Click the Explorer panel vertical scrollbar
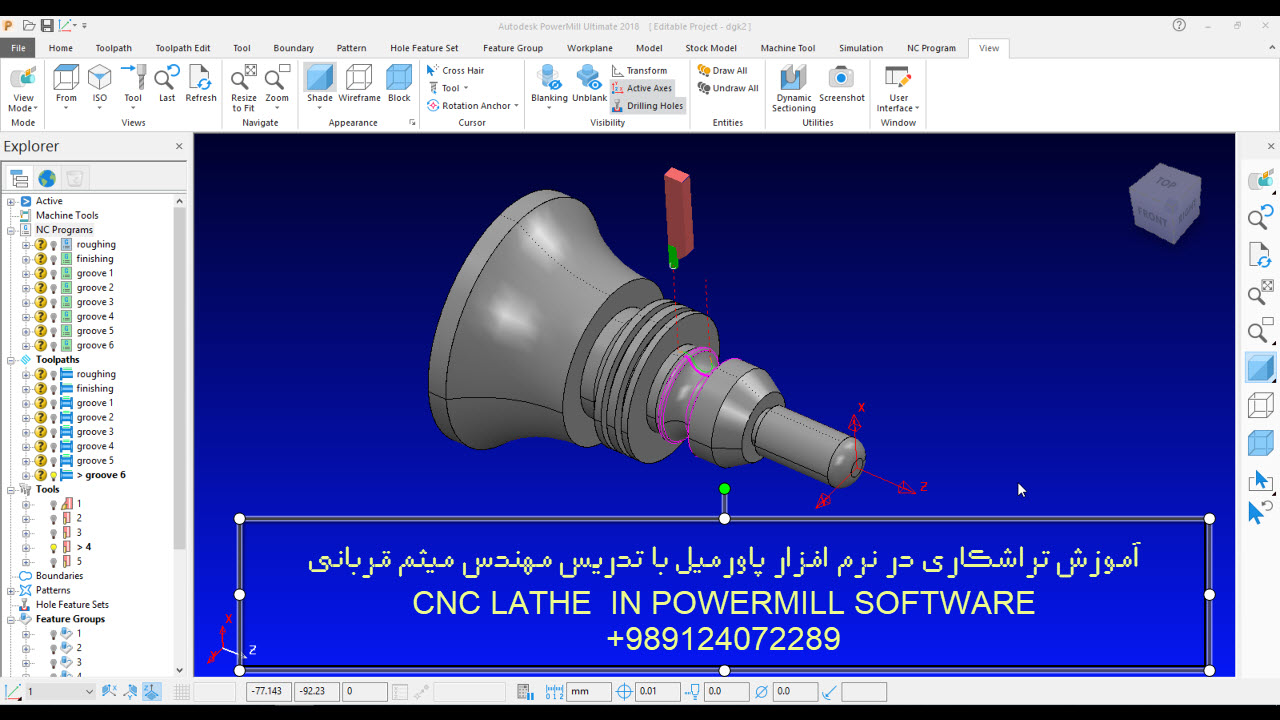Viewport: 1280px width, 720px height. pyautogui.click(x=180, y=380)
